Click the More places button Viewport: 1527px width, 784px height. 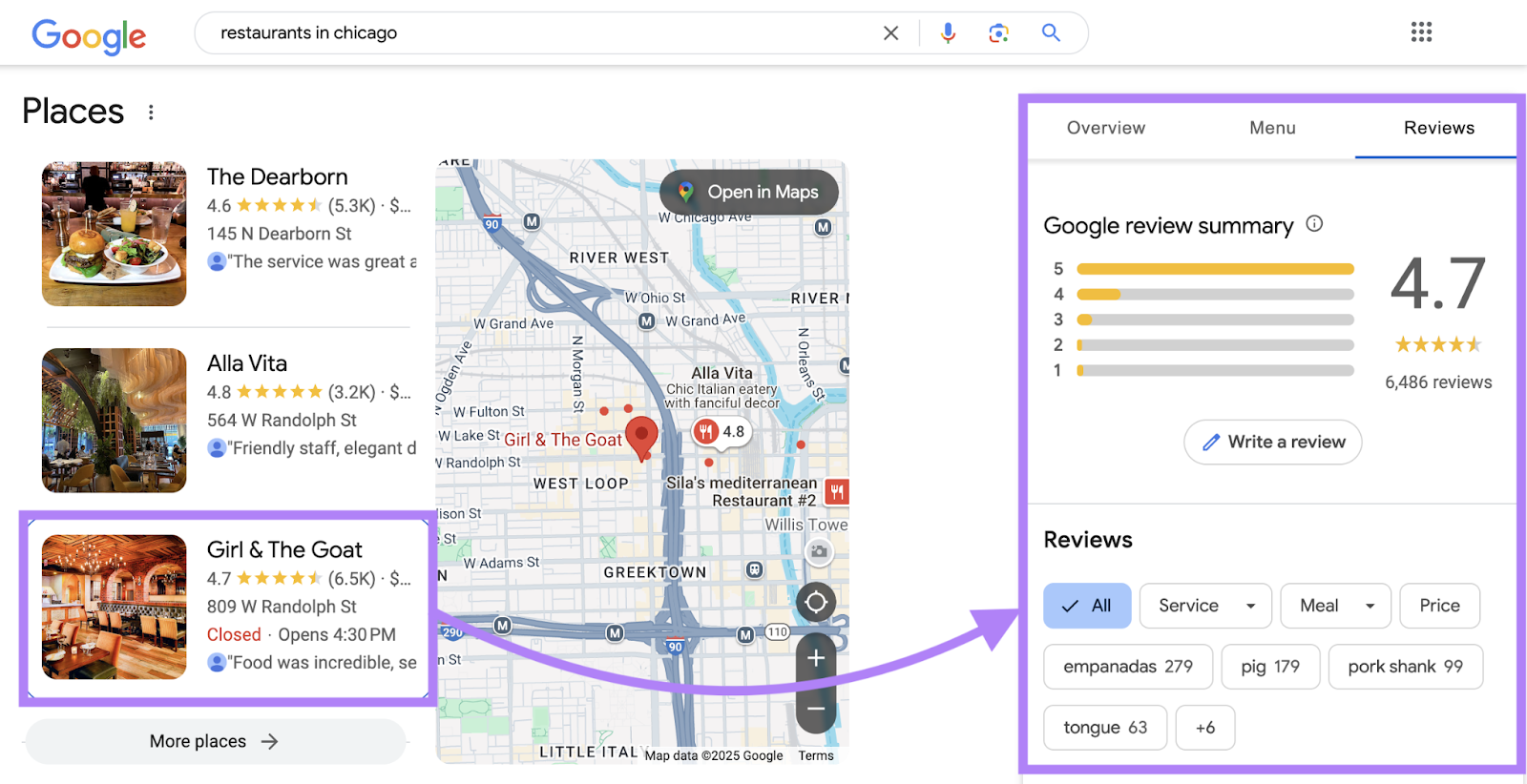(x=215, y=741)
